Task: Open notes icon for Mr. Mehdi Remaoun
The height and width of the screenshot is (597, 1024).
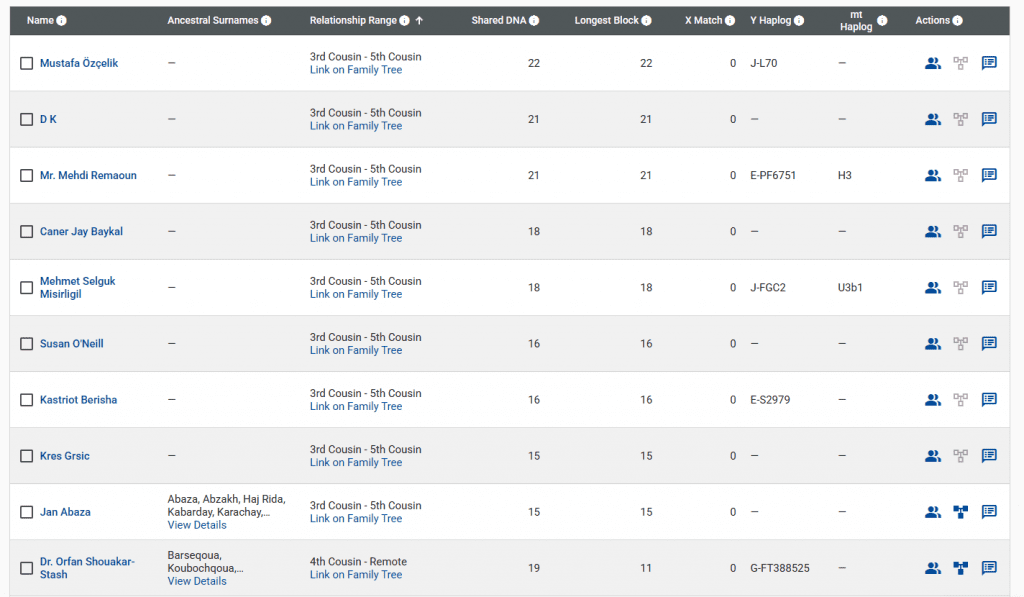Action: [x=989, y=175]
